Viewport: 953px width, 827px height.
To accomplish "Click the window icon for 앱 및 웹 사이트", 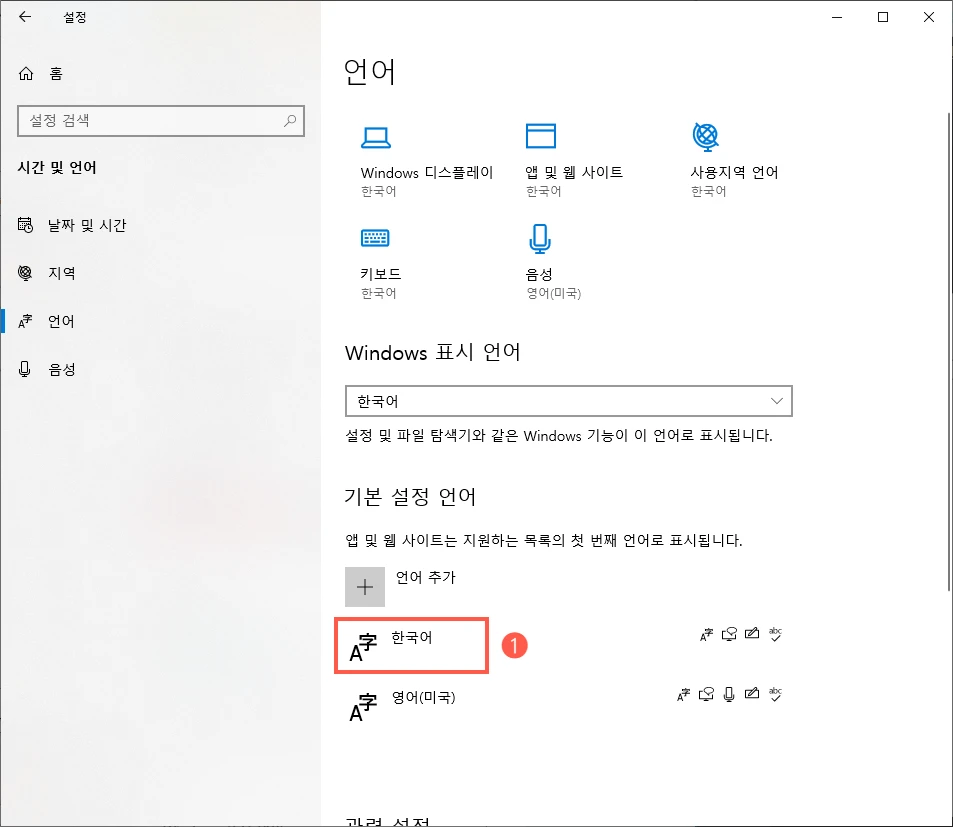I will [x=540, y=136].
